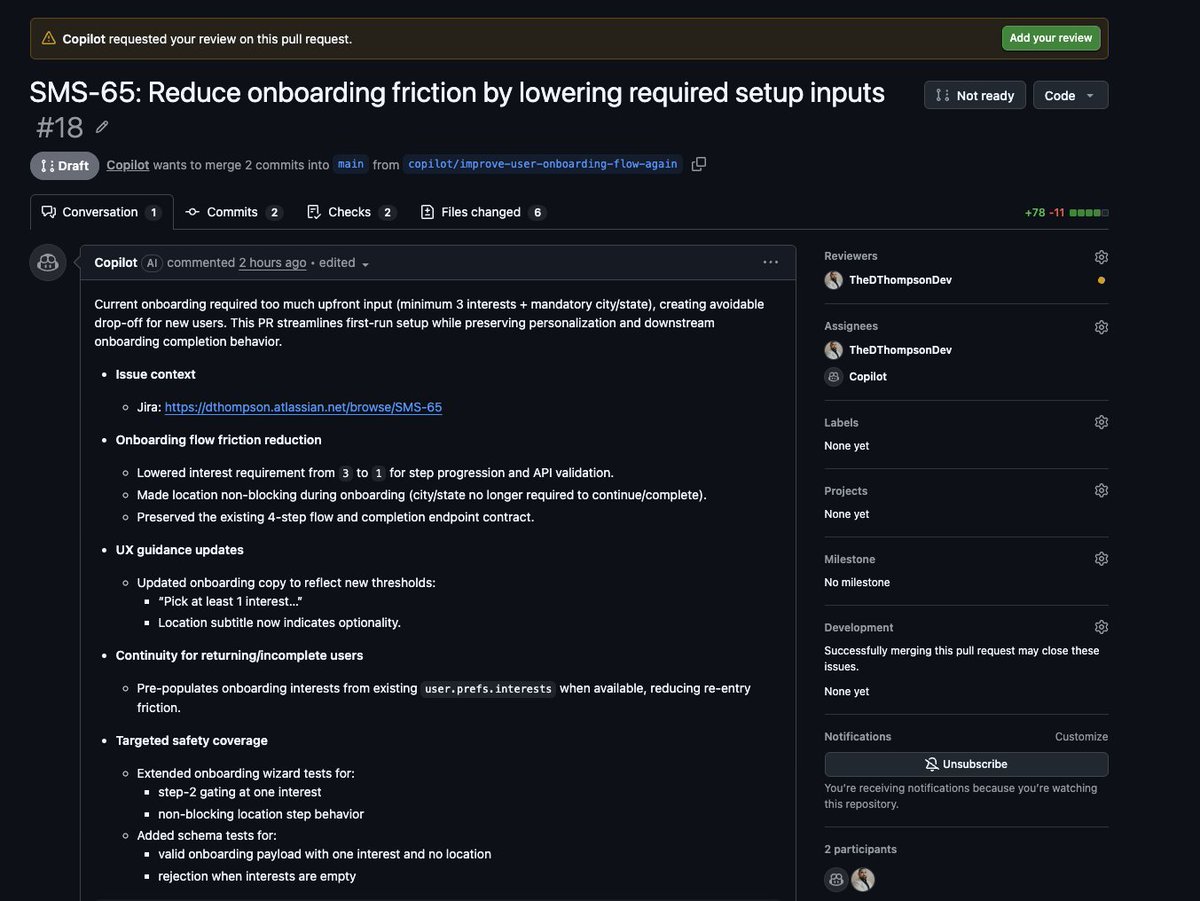Click the warning triangle icon in the banner
Viewport: 1200px width, 901px height.
(48, 39)
